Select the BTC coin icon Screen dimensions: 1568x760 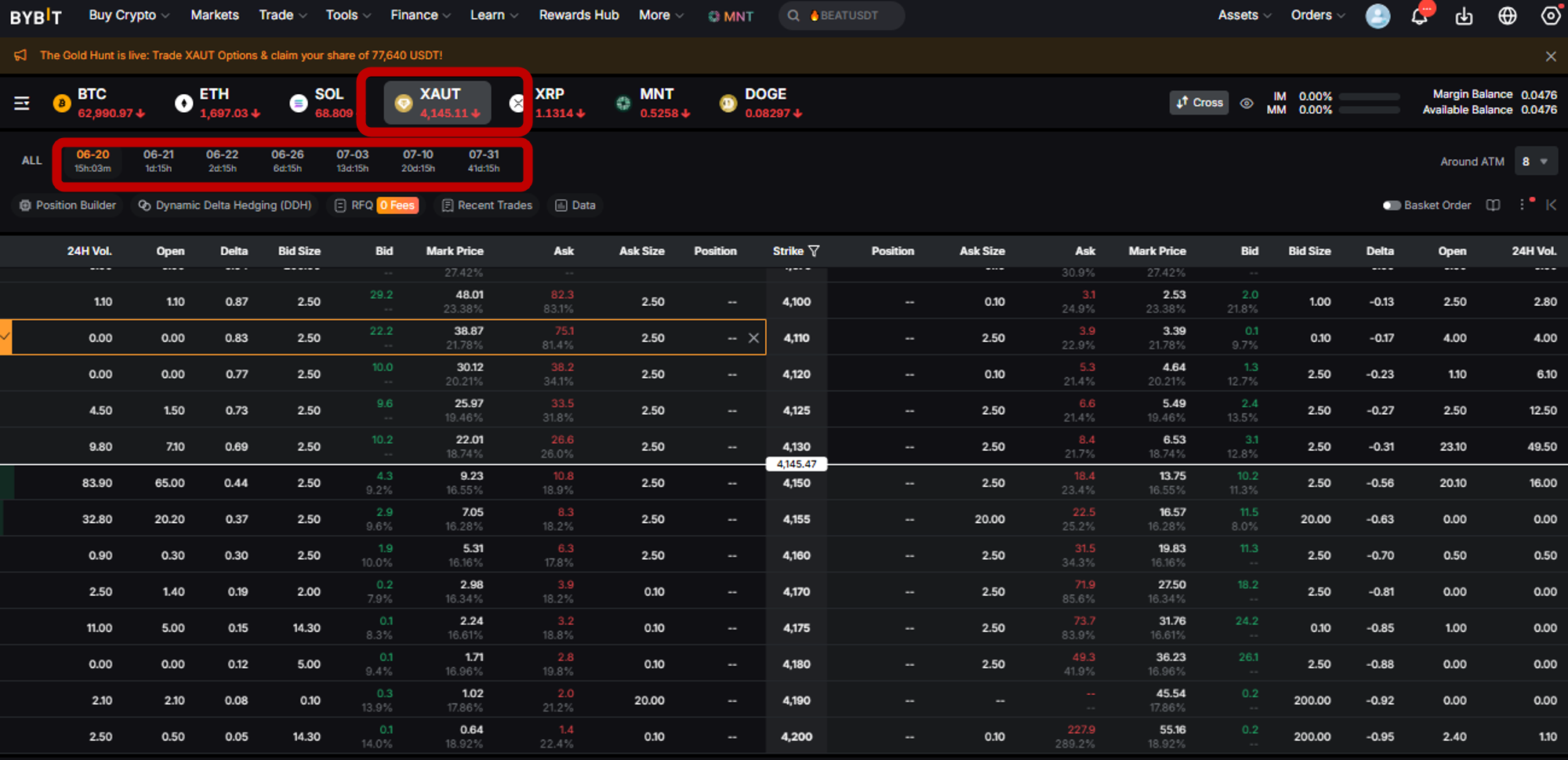pyautogui.click(x=62, y=103)
